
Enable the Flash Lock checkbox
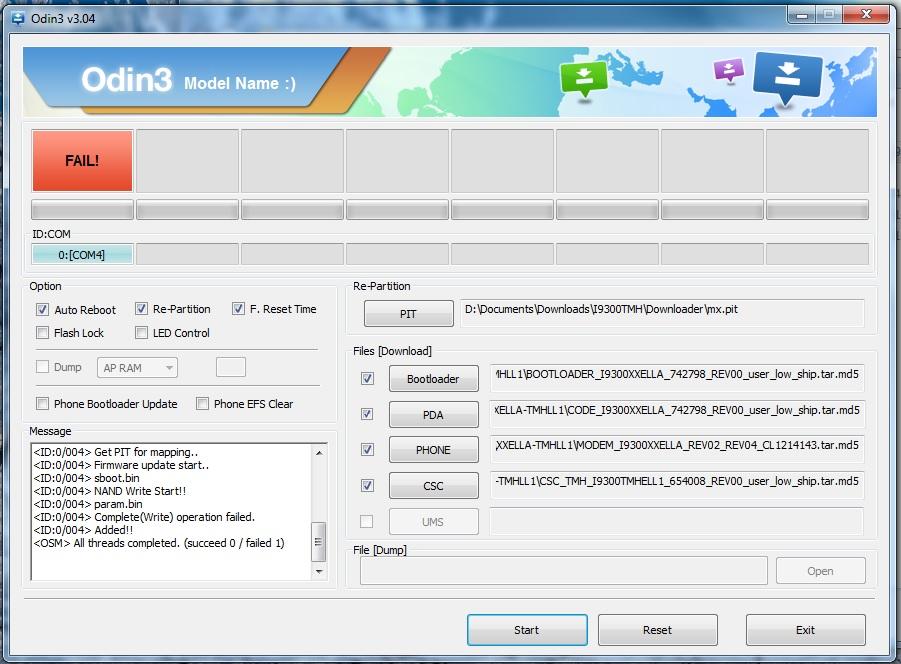point(42,333)
